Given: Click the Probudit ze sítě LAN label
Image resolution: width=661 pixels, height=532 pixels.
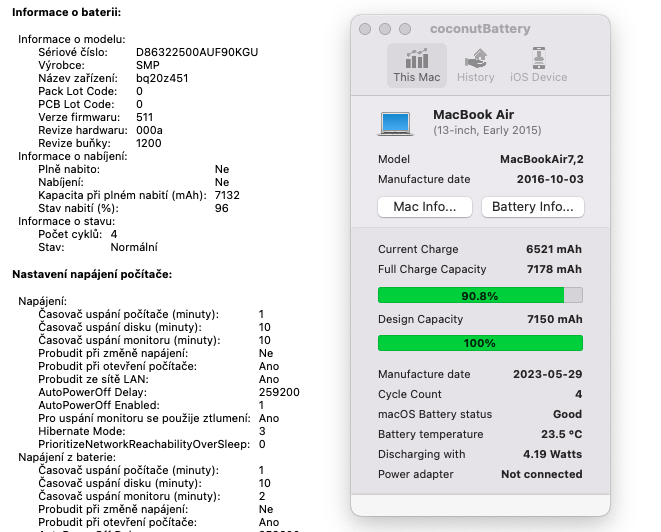Looking at the screenshot, I should [x=93, y=379].
